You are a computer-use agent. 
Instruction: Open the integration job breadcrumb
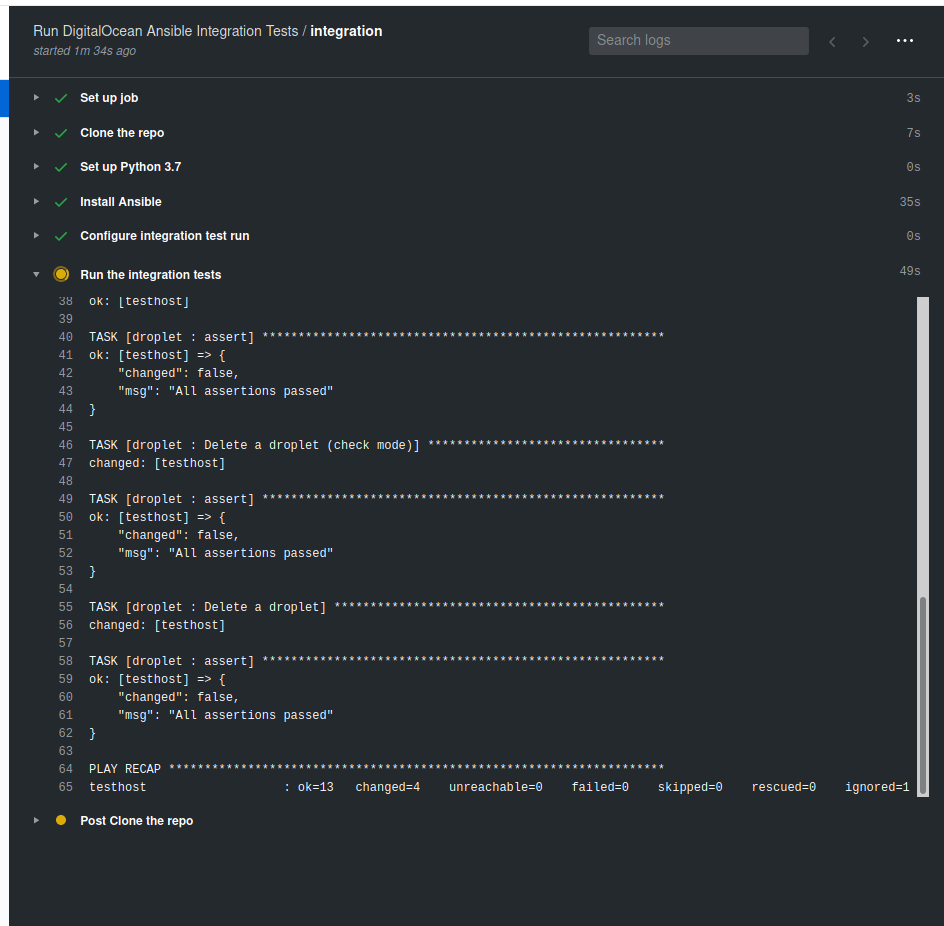coord(346,31)
